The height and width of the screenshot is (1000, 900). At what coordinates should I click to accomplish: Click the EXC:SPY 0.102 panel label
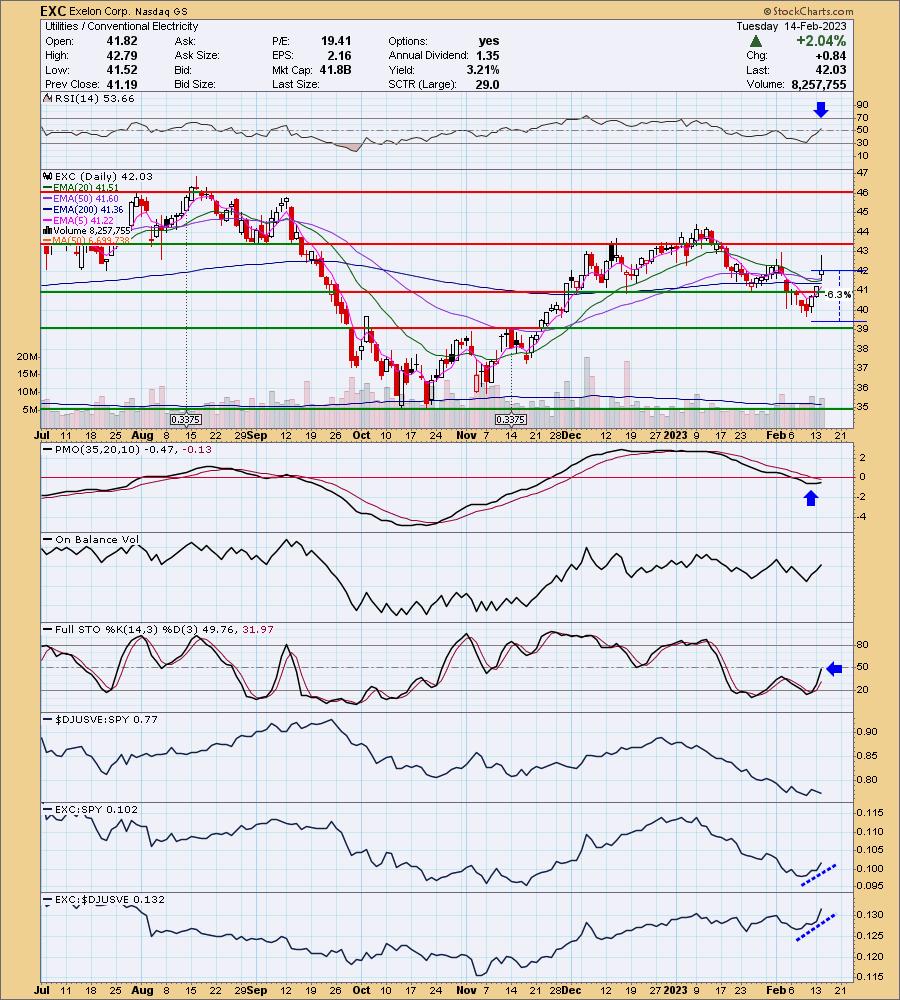[96, 809]
